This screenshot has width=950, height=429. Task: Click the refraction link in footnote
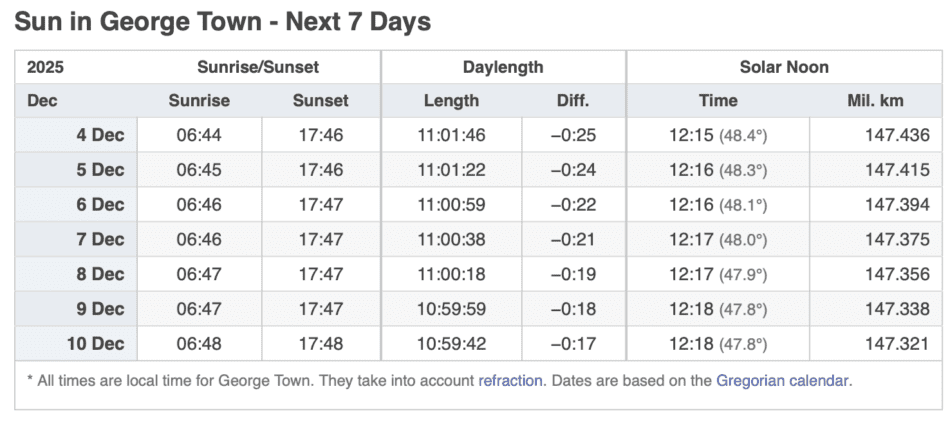[x=510, y=380]
